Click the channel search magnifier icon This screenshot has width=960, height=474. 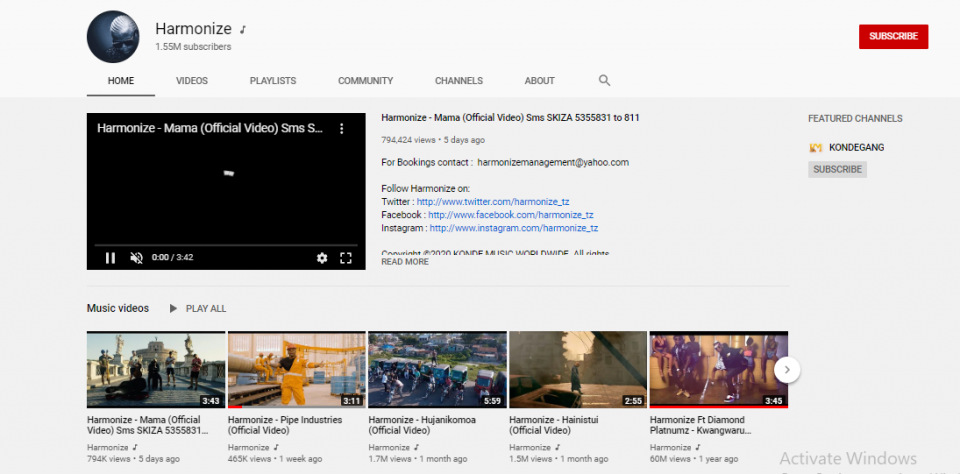click(x=604, y=81)
